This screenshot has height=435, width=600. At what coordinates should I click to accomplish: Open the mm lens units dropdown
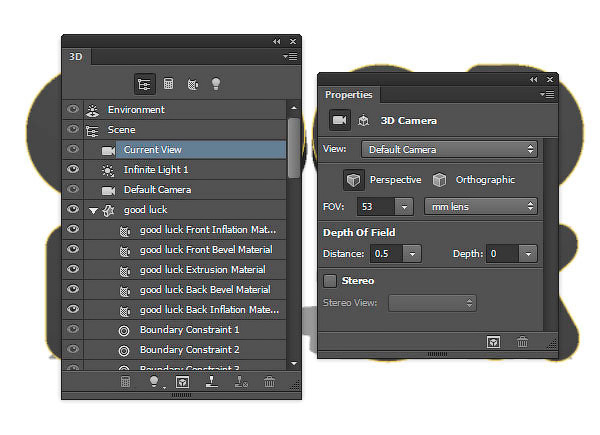(x=481, y=207)
